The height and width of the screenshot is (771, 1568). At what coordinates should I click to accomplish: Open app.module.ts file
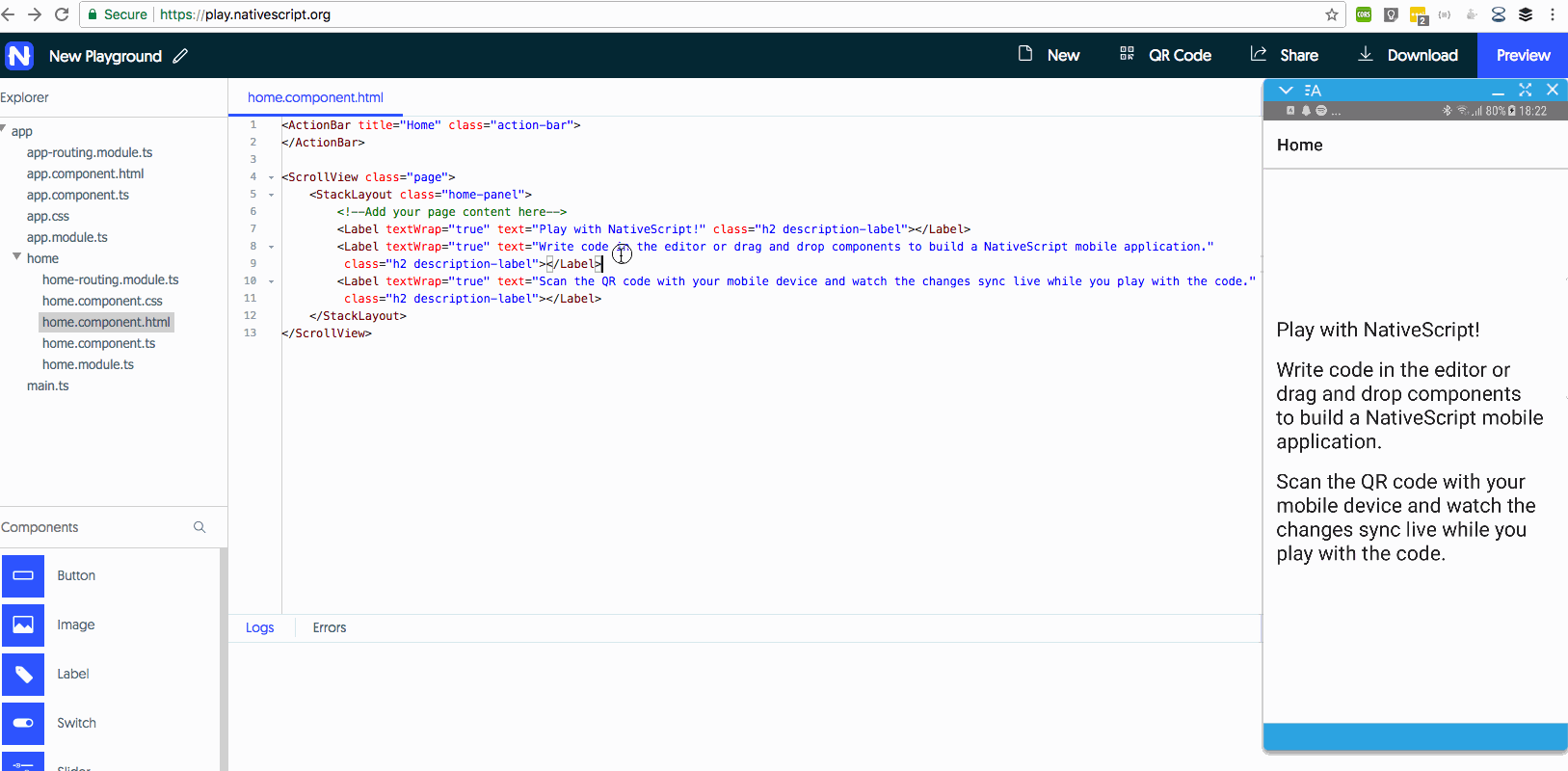(x=67, y=237)
